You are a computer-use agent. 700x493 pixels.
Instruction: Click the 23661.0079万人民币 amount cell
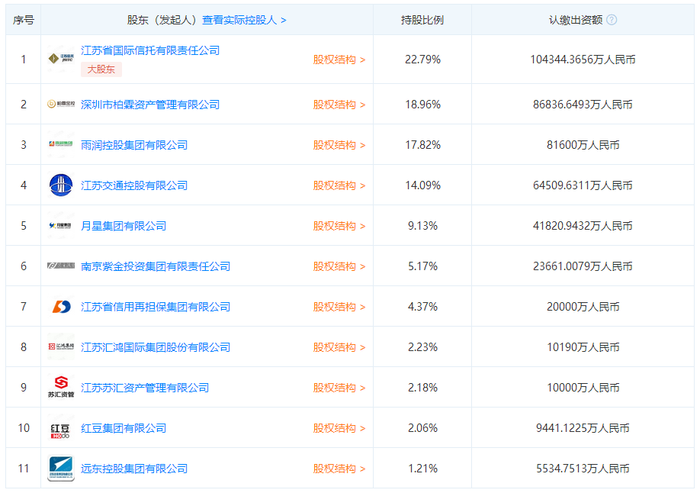(583, 266)
